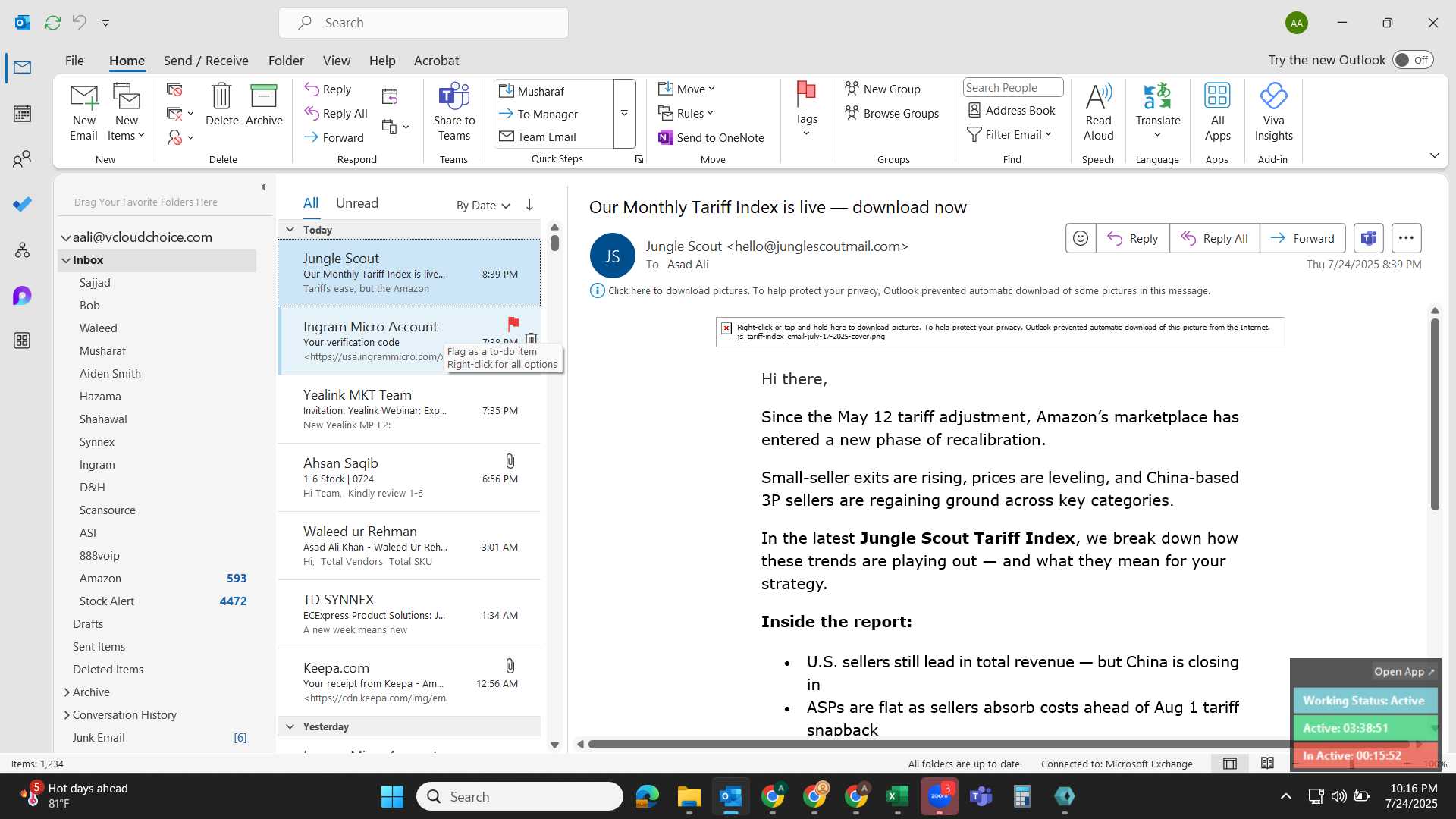Open the Rules dropdown
1456x819 pixels.
click(686, 113)
